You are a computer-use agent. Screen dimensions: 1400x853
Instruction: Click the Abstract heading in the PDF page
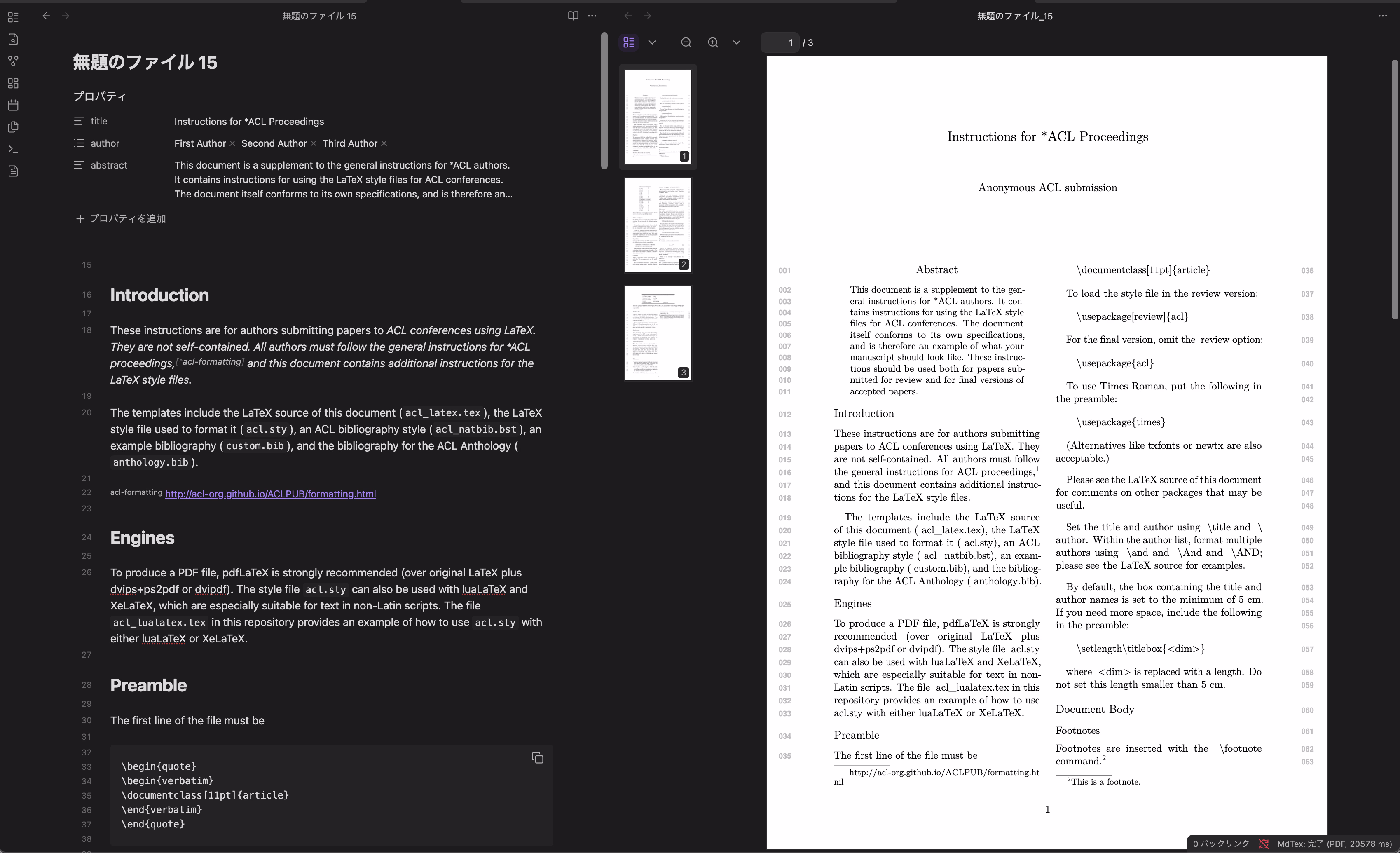click(x=936, y=269)
